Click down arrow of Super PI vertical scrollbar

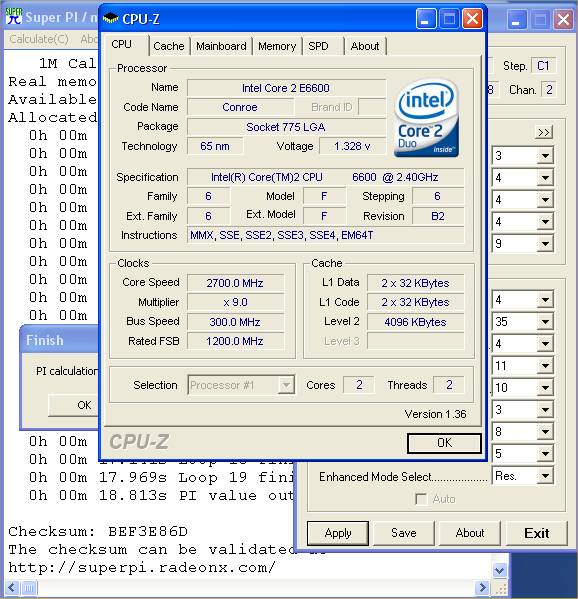click(499, 571)
